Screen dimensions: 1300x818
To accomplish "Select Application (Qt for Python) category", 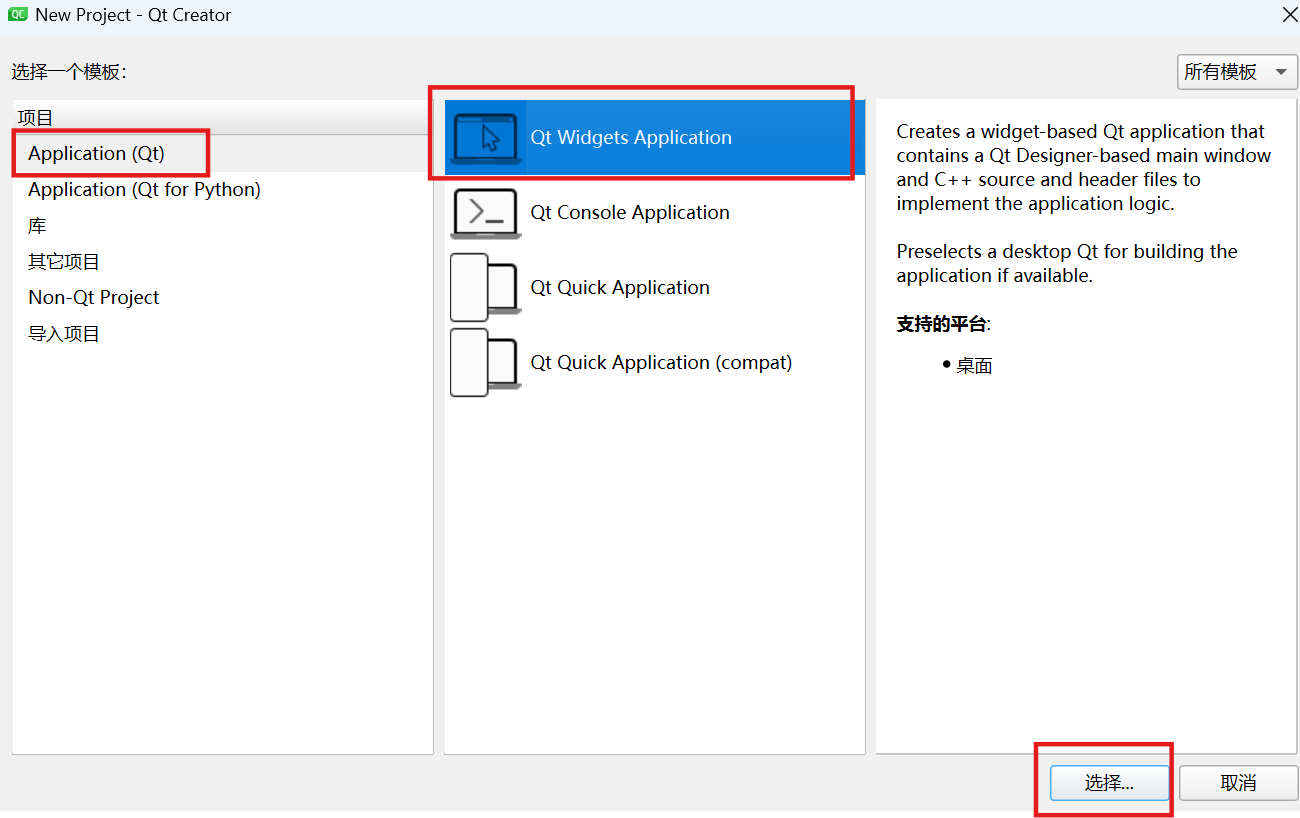I will pyautogui.click(x=223, y=190).
